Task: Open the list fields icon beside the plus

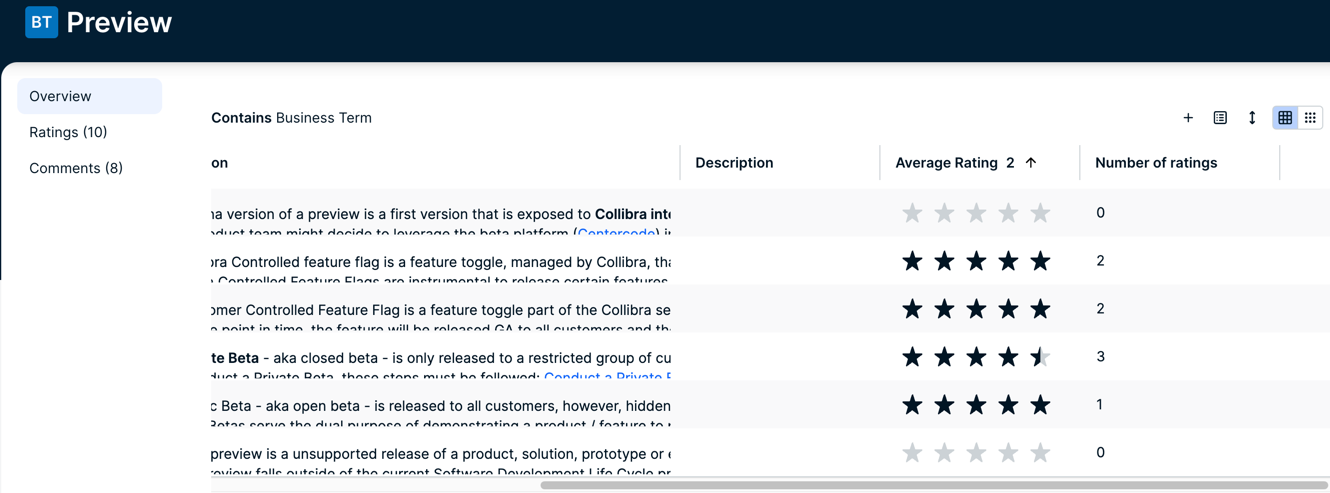Action: point(1220,118)
